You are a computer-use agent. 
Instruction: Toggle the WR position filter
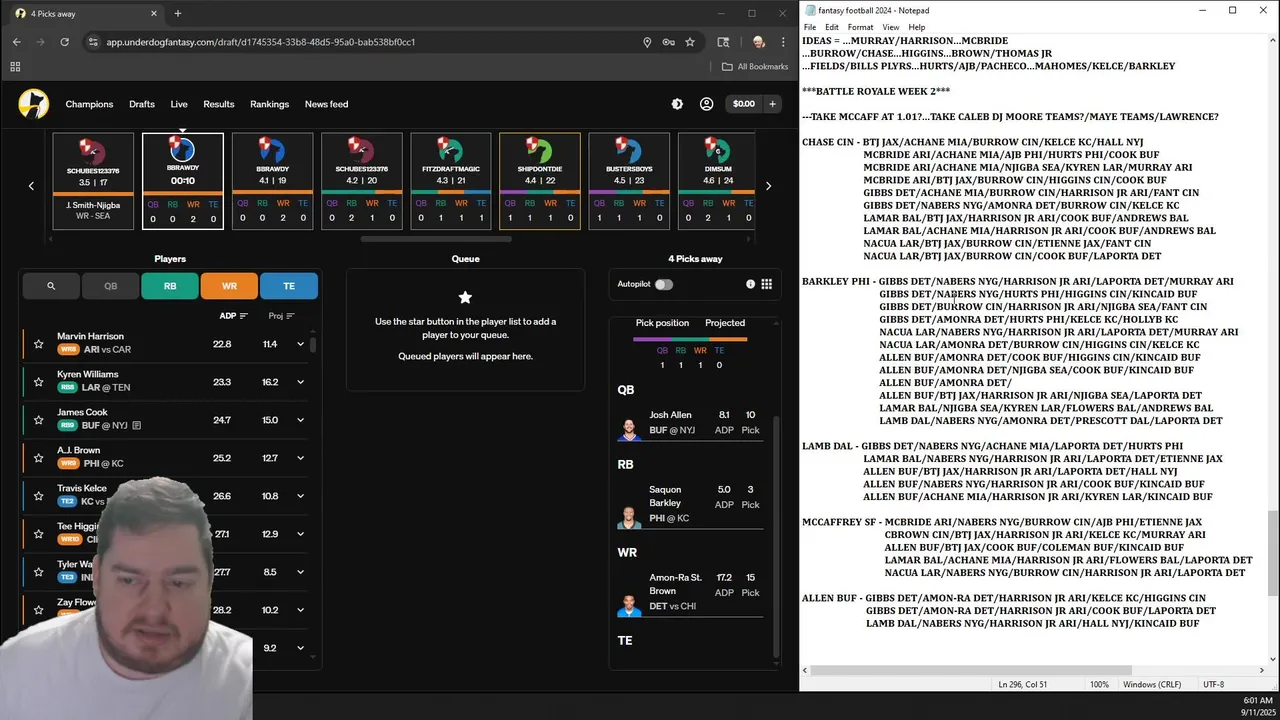point(229,286)
